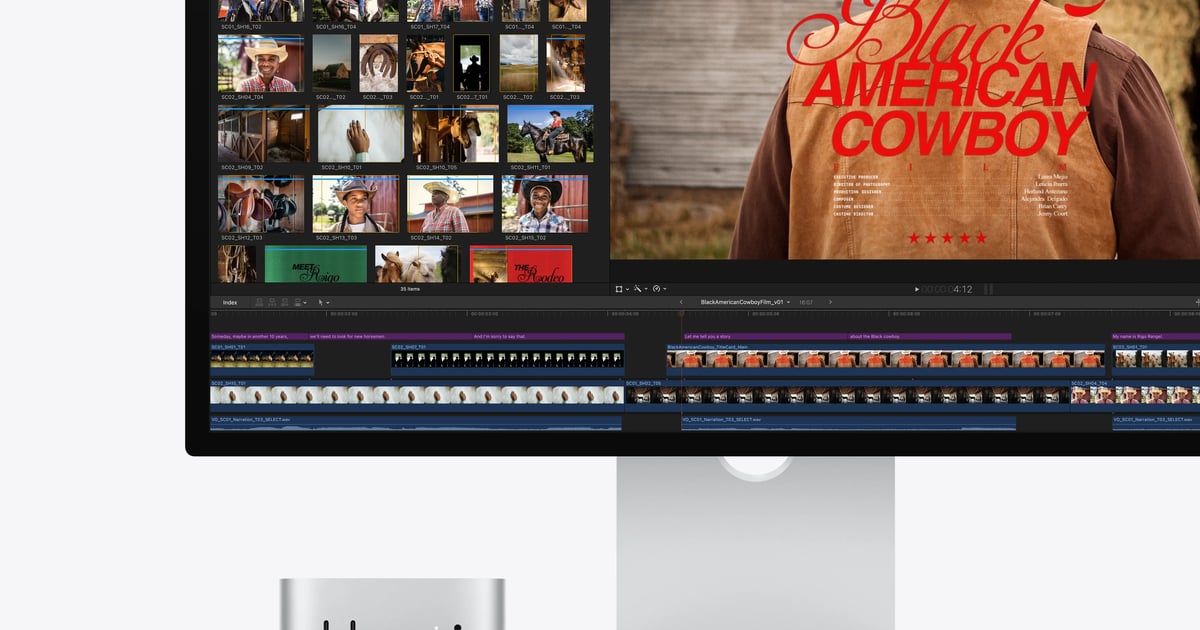Select the BlackAmericanCowboy_TitleCard_Main timeline clip

tap(886, 359)
